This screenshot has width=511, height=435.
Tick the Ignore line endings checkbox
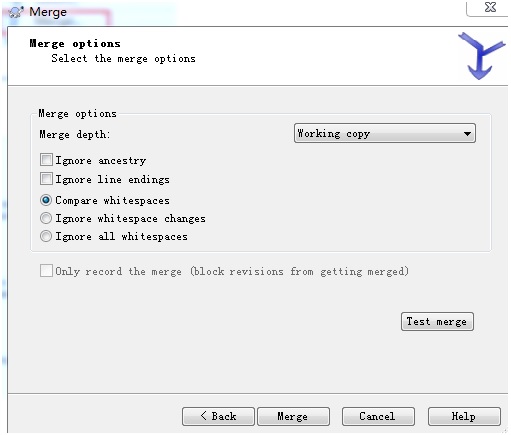46,179
